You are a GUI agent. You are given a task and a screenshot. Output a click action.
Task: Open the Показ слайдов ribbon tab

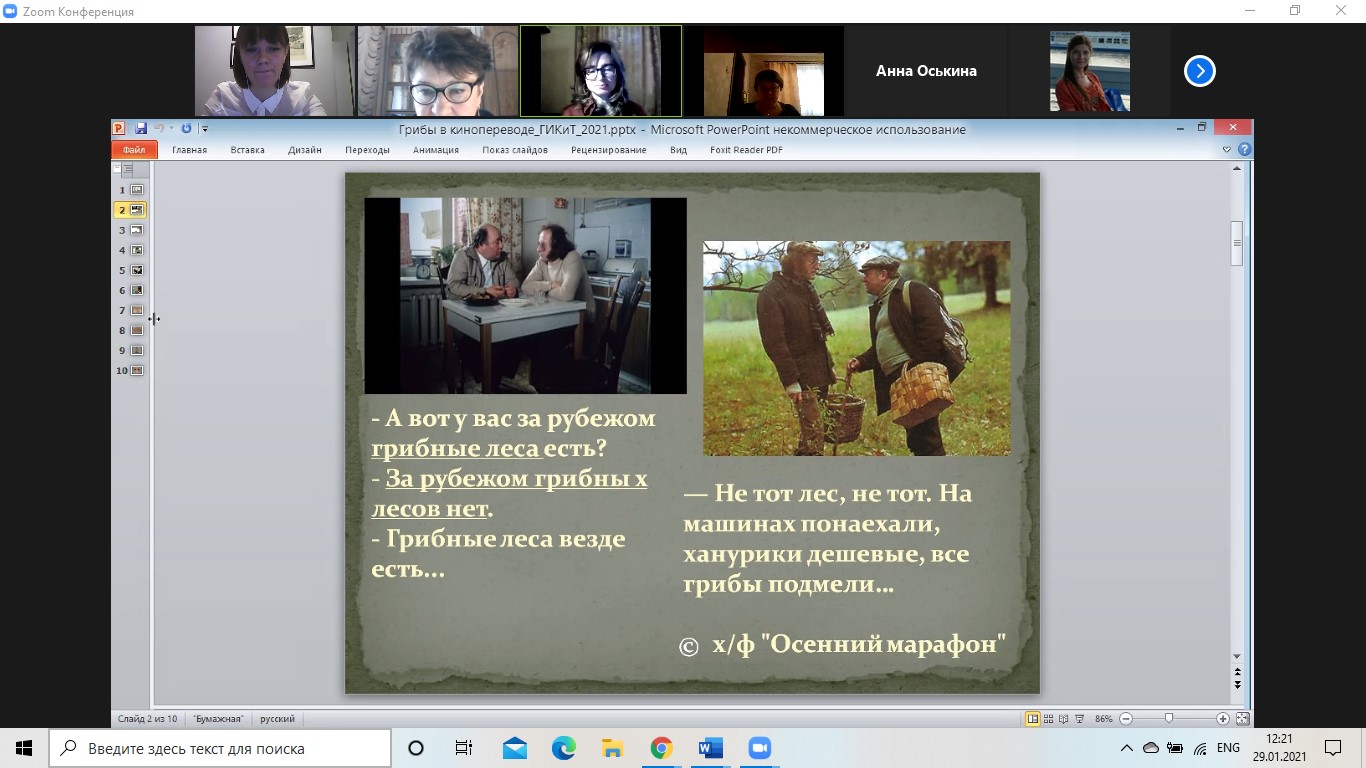coord(515,150)
